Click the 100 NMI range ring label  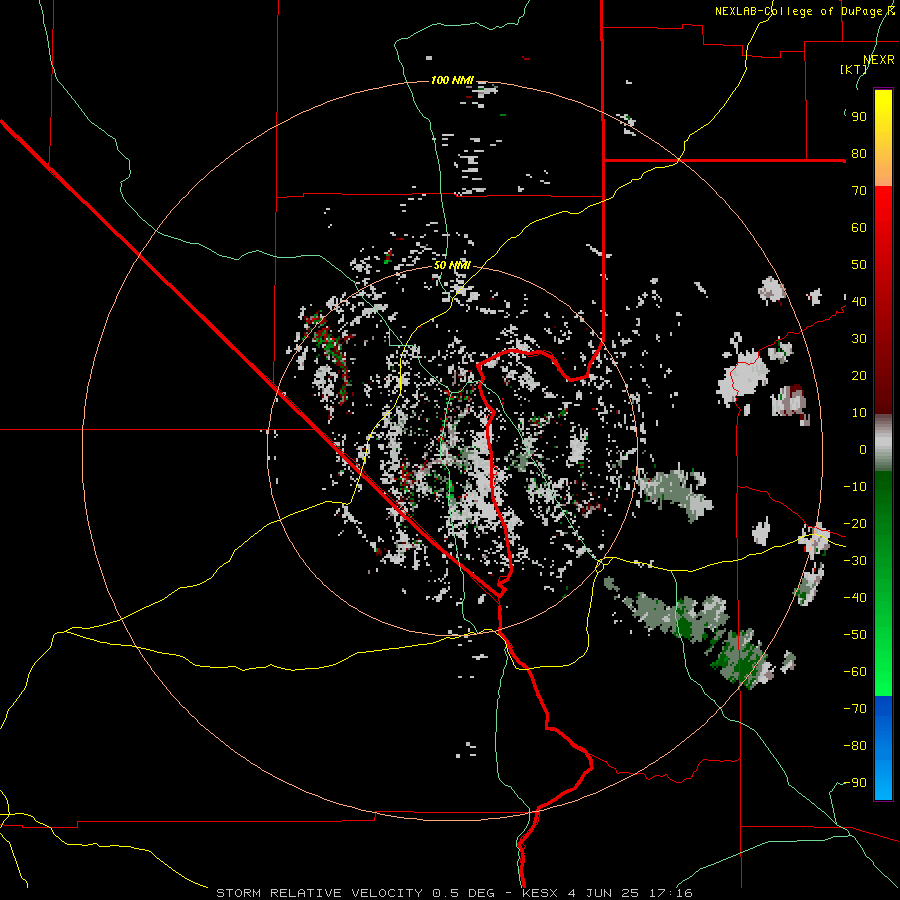click(x=452, y=80)
